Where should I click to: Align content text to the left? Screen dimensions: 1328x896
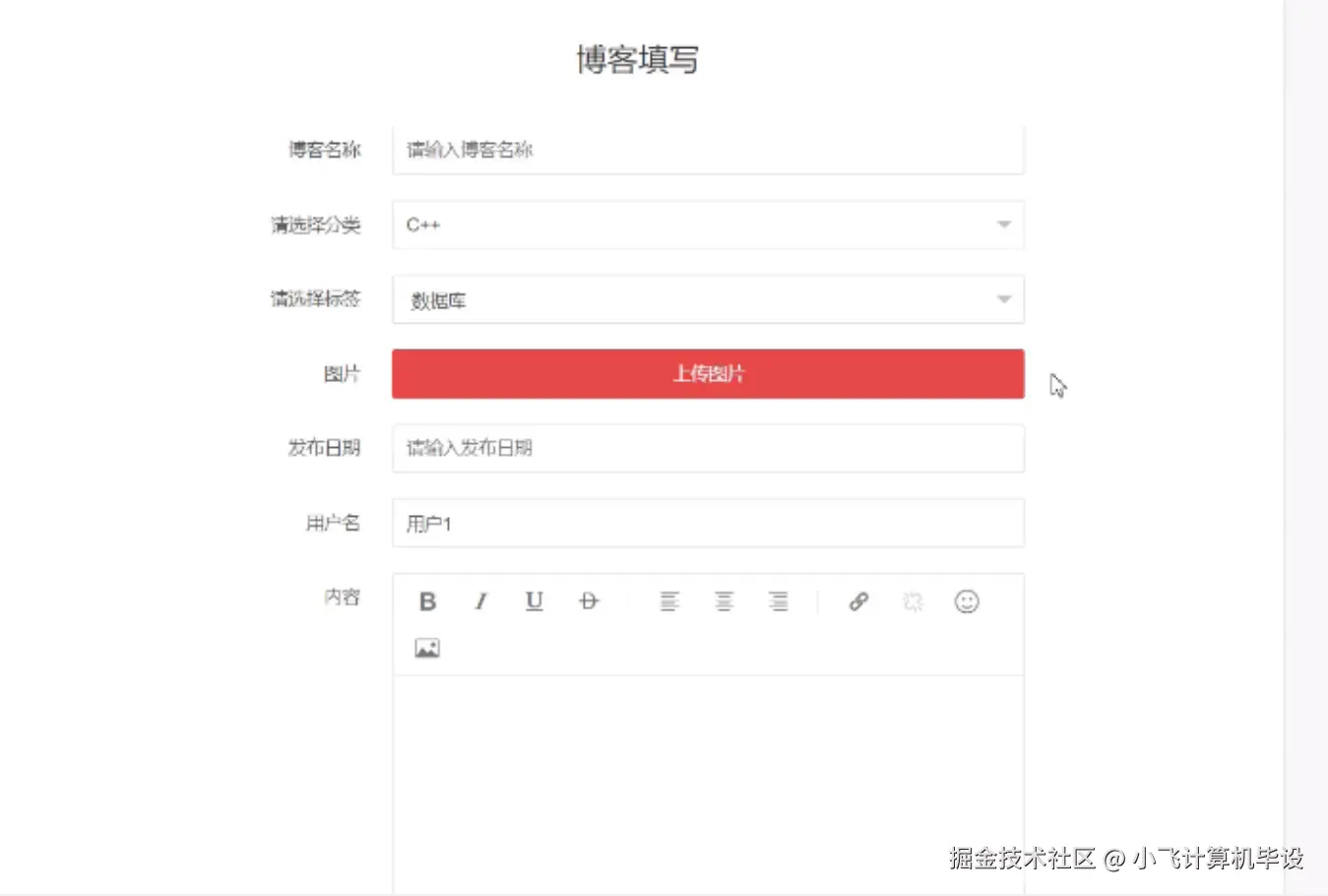(x=669, y=602)
